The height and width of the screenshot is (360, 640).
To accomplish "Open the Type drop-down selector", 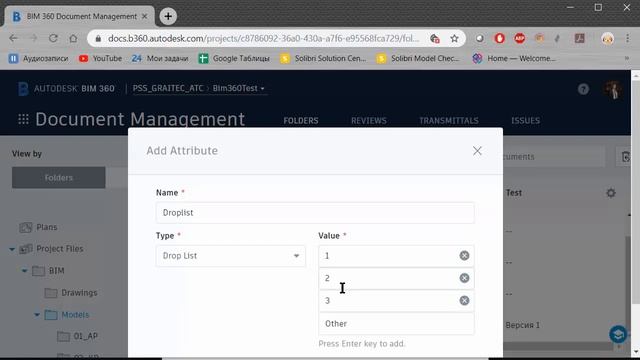I will click(x=231, y=256).
